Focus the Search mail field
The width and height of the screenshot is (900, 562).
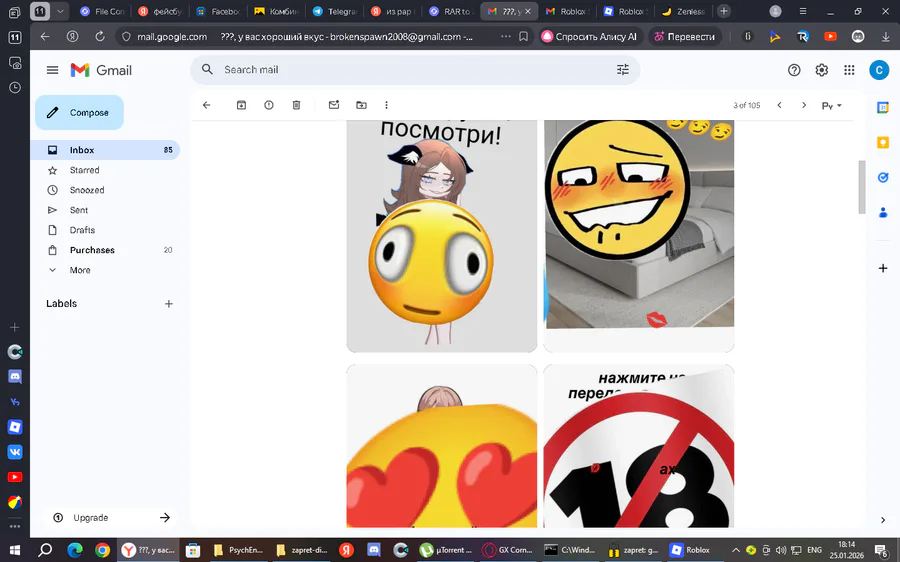(x=415, y=69)
